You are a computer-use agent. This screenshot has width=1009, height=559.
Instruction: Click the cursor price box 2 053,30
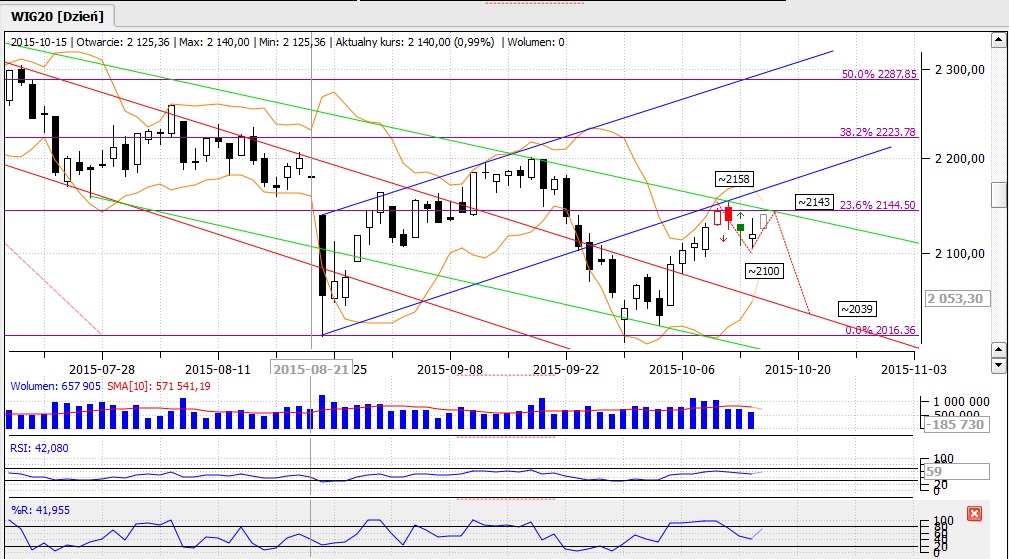pos(956,298)
